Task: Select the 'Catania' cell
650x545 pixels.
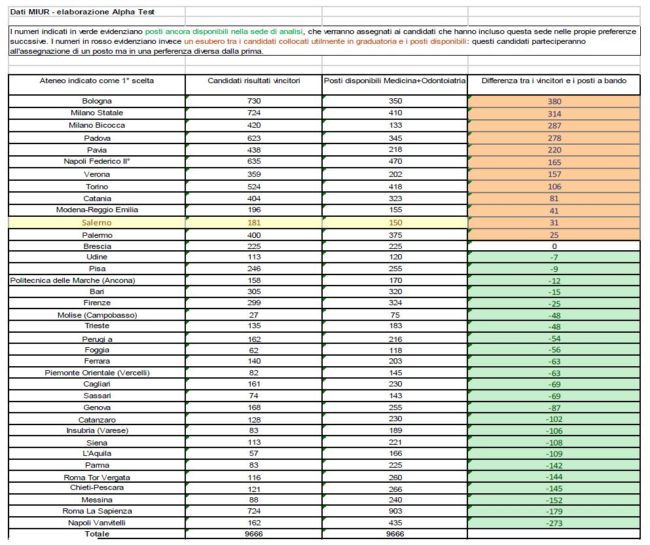Action: point(97,199)
